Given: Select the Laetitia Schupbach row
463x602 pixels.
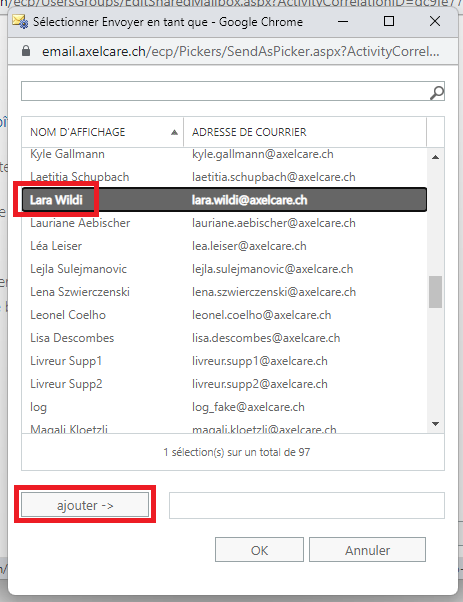Looking at the screenshot, I should pos(224,177).
